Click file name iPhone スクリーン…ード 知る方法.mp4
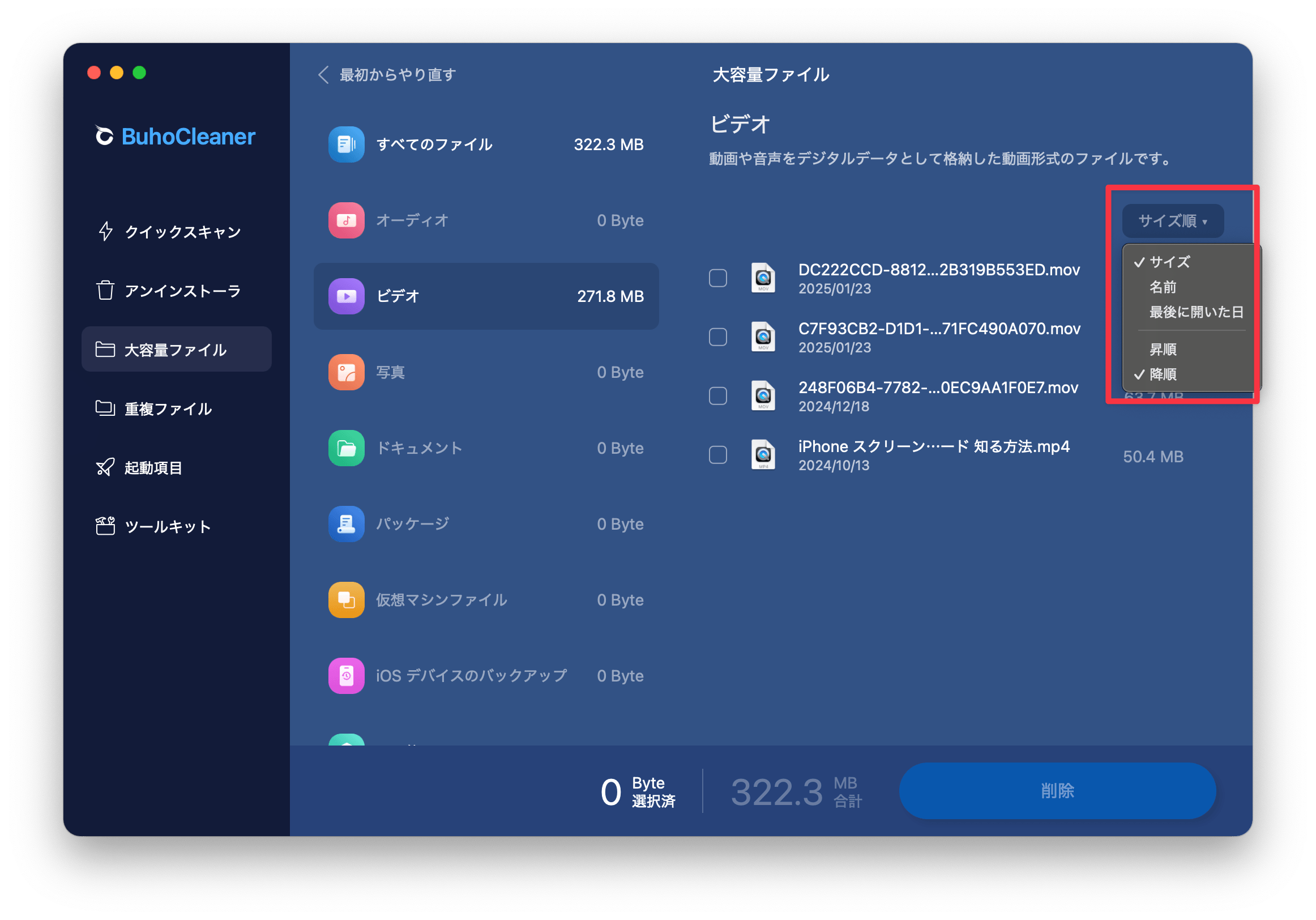1316x920 pixels. 934,447
